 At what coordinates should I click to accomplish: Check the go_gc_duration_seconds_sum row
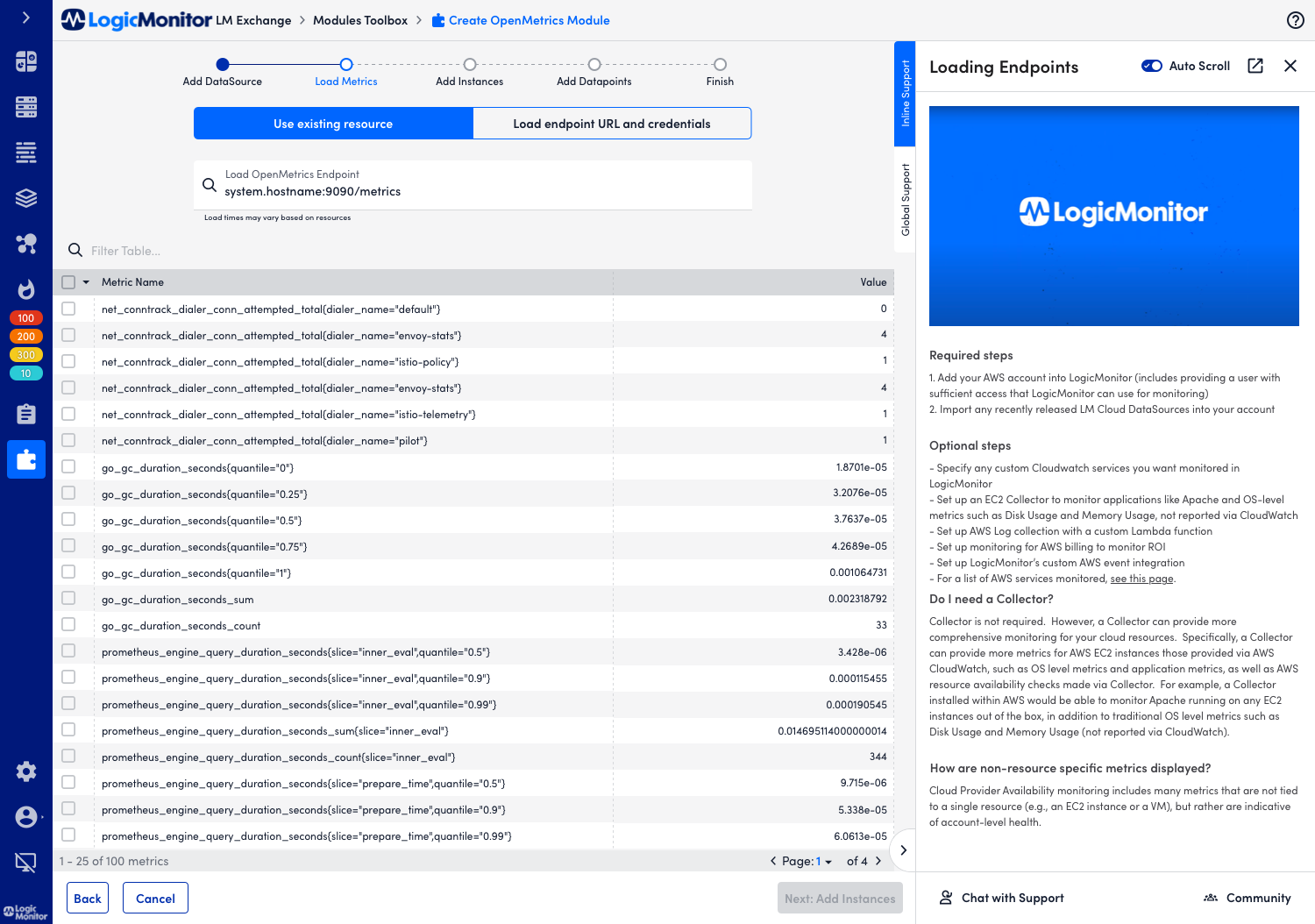click(68, 598)
